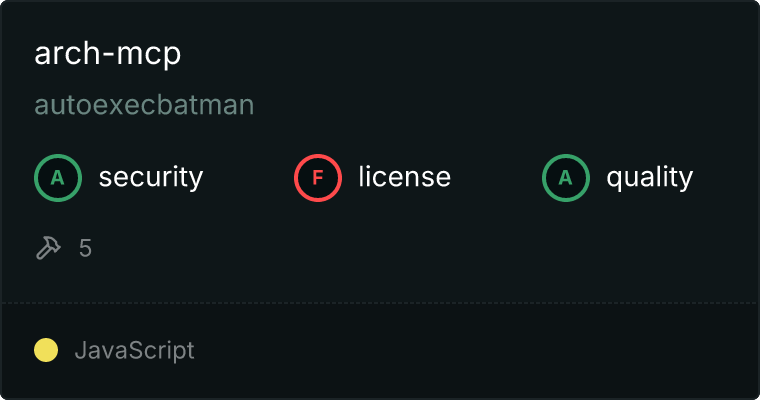The height and width of the screenshot is (400, 760).
Task: Click empty area right of the tool count
Action: (400, 248)
